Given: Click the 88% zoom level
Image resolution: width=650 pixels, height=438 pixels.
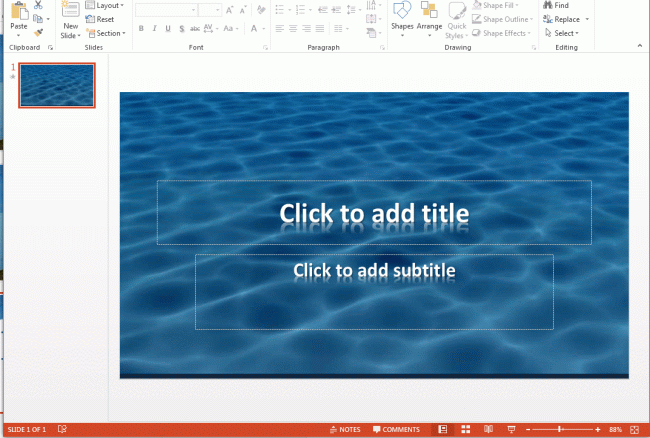Looking at the screenshot, I should pos(615,429).
